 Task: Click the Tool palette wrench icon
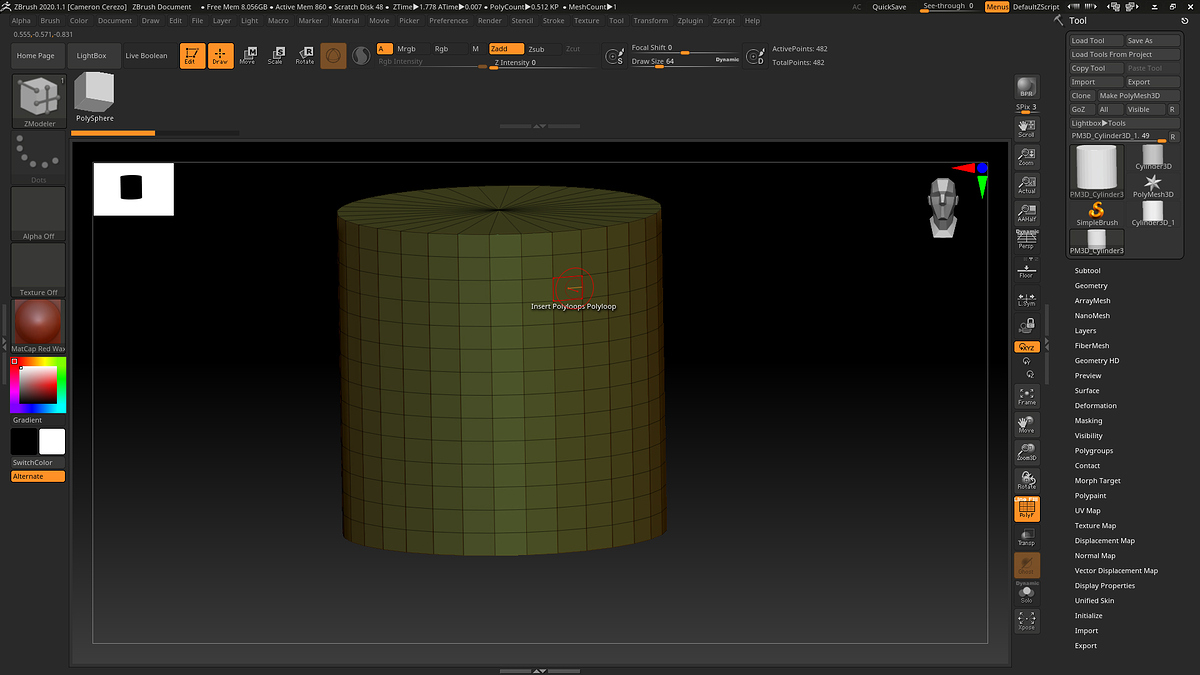coord(1058,20)
